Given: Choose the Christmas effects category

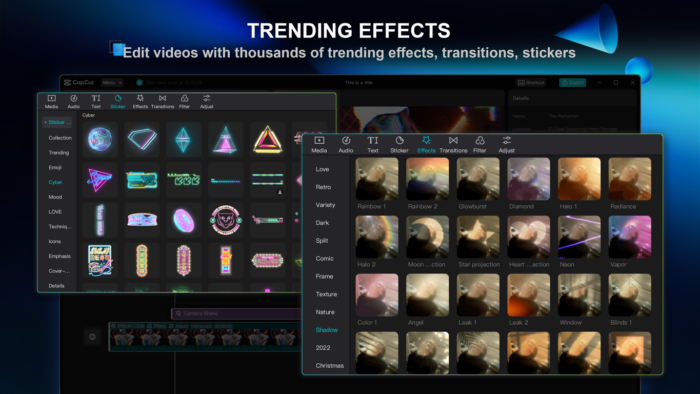Looking at the screenshot, I should pyautogui.click(x=329, y=365).
